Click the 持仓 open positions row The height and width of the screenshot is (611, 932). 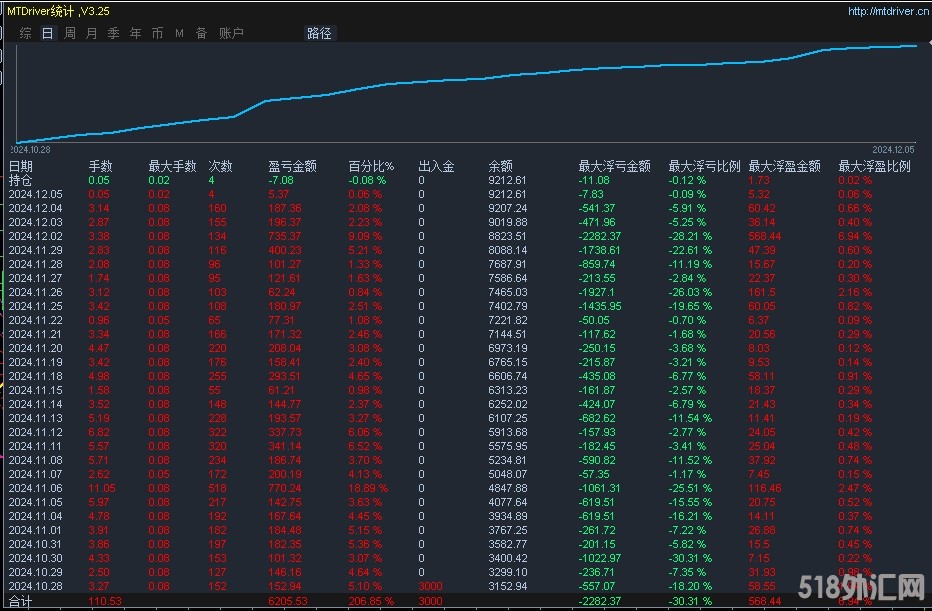pyautogui.click(x=466, y=180)
